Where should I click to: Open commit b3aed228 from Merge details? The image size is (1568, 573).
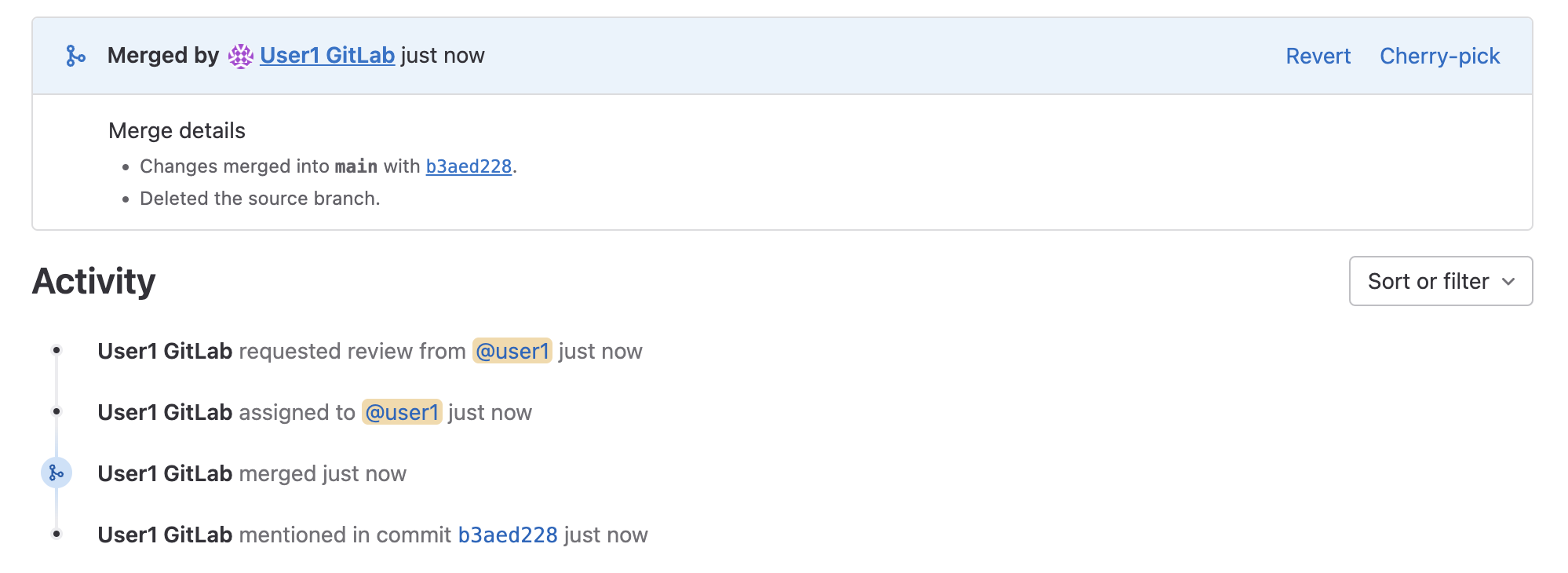pyautogui.click(x=469, y=166)
